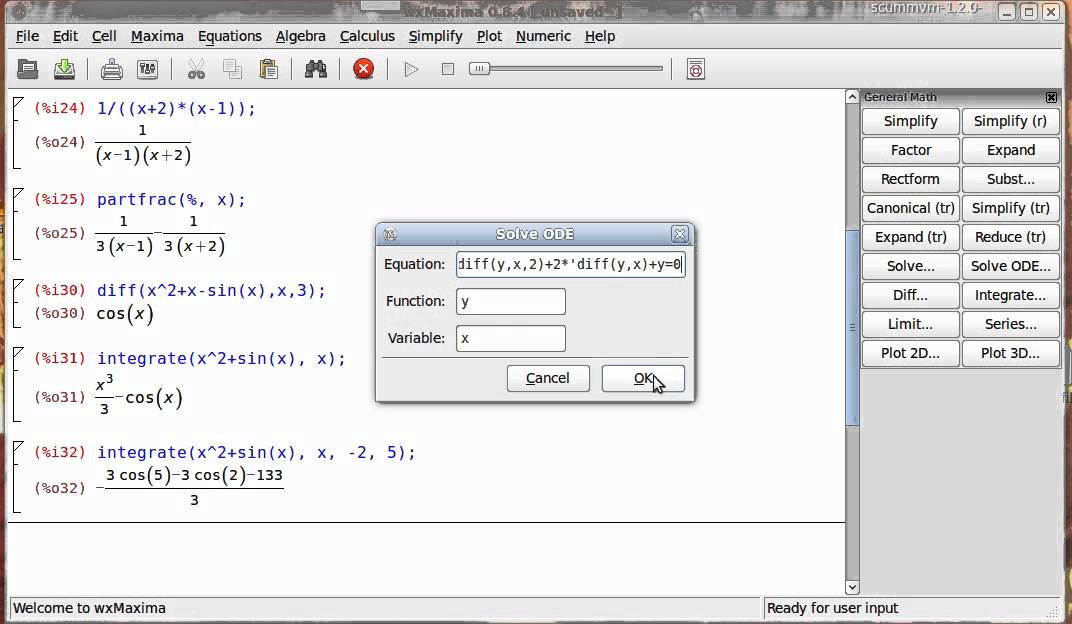The height and width of the screenshot is (624, 1072).
Task: Click the Find binoculars icon
Action: coord(316,69)
